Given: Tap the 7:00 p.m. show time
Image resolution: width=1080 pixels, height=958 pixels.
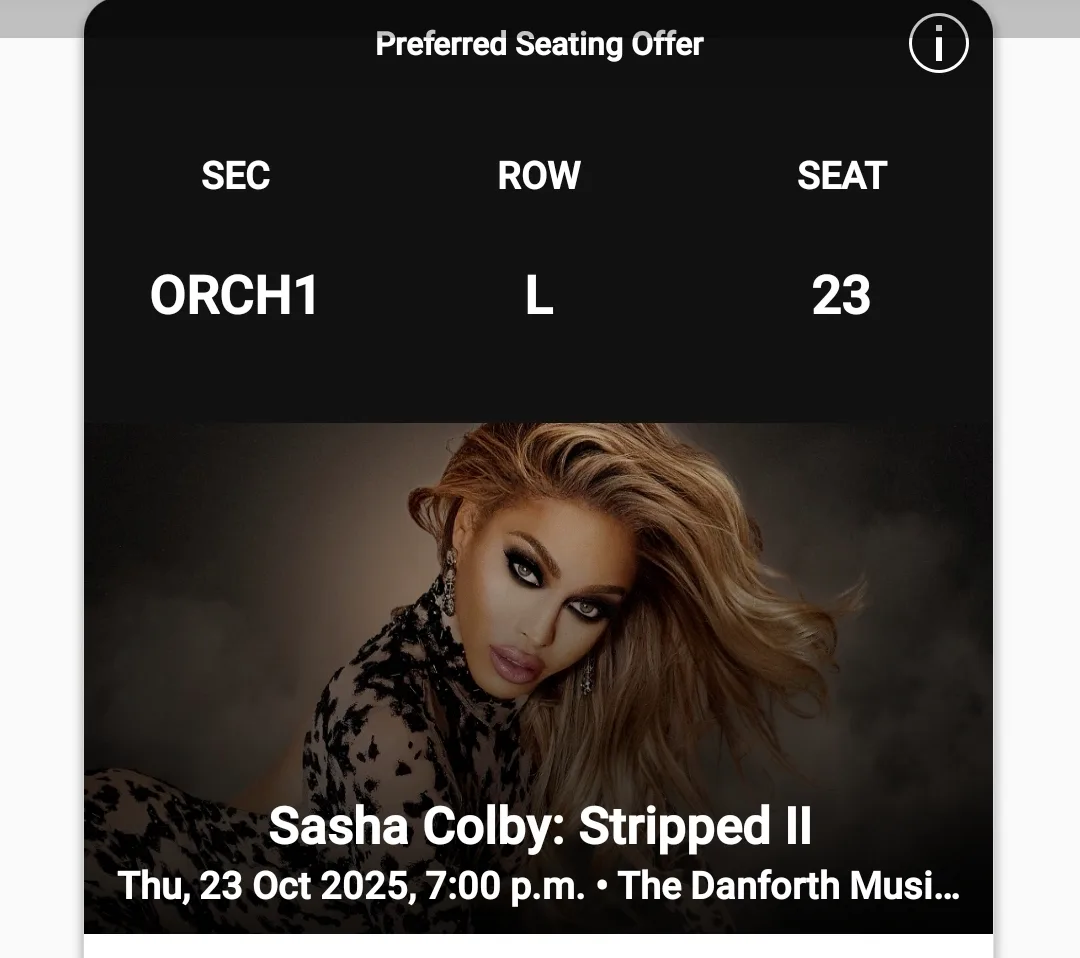Looking at the screenshot, I should 506,886.
